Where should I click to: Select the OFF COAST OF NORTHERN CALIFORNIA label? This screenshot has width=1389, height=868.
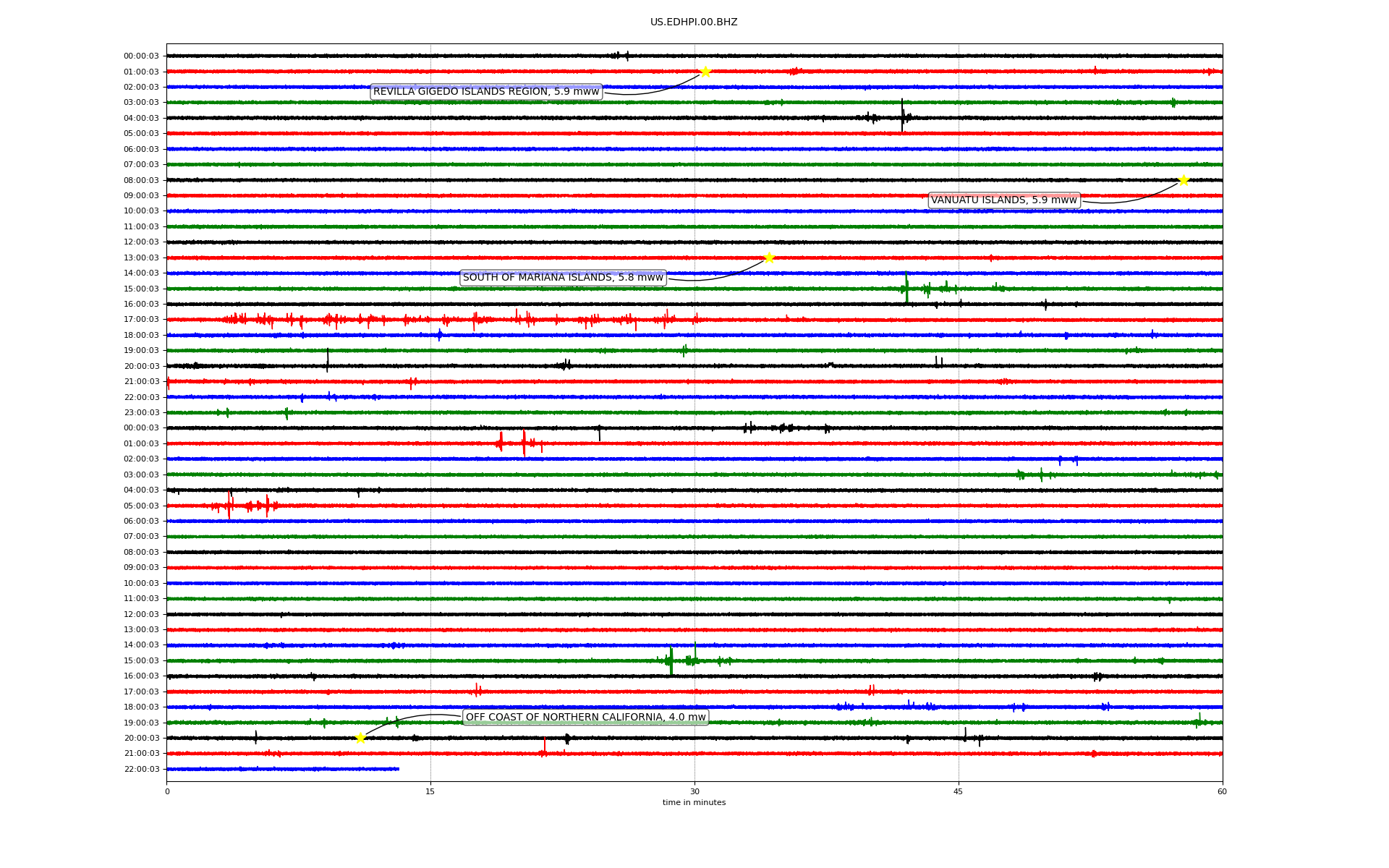click(x=585, y=718)
